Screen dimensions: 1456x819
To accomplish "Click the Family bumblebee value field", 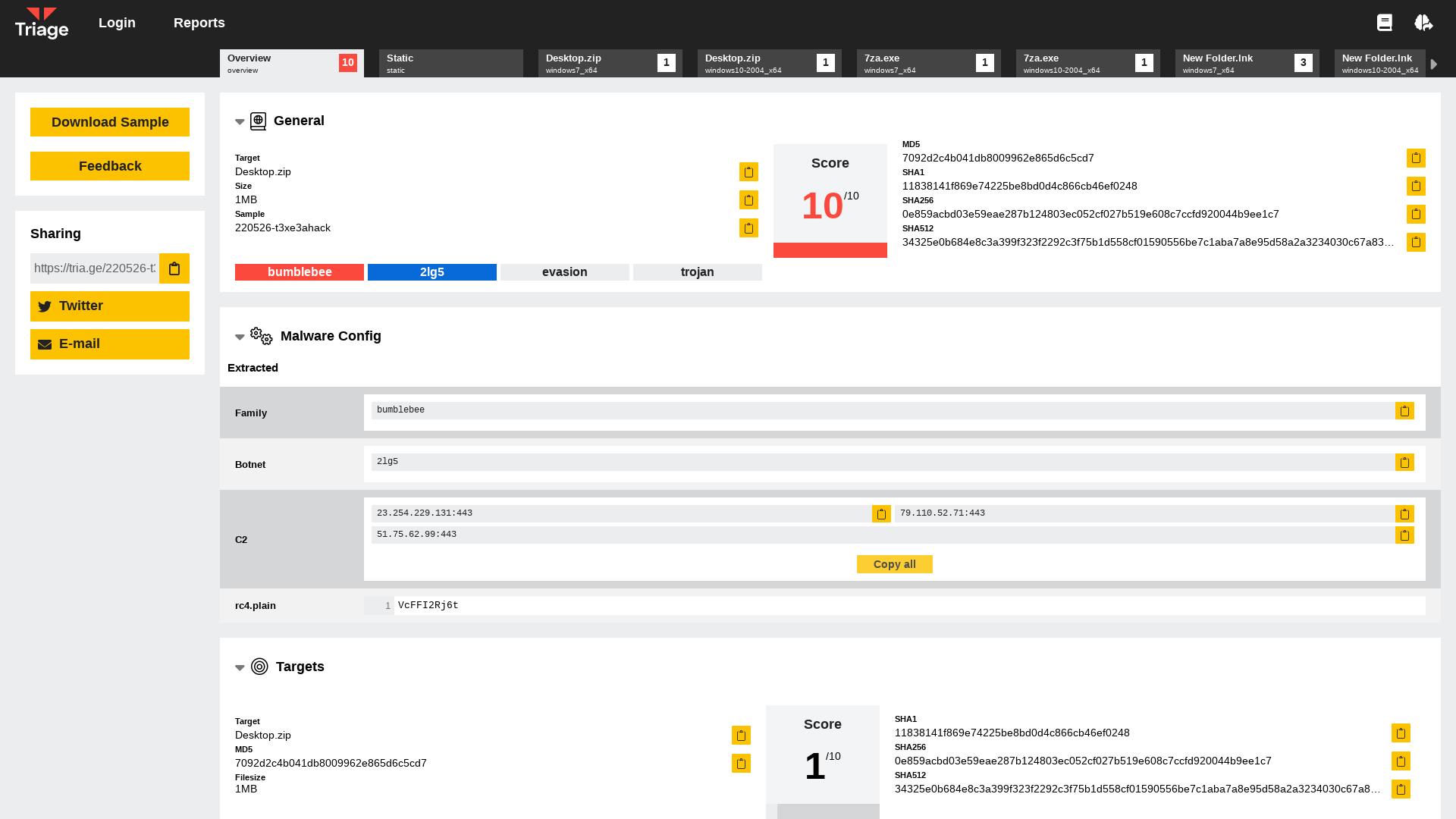I will (883, 410).
